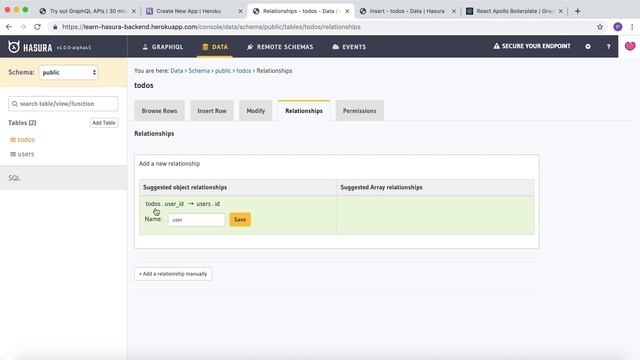Image resolution: width=640 pixels, height=360 pixels.
Task: Switch to the Relationships tab
Action: [304, 111]
